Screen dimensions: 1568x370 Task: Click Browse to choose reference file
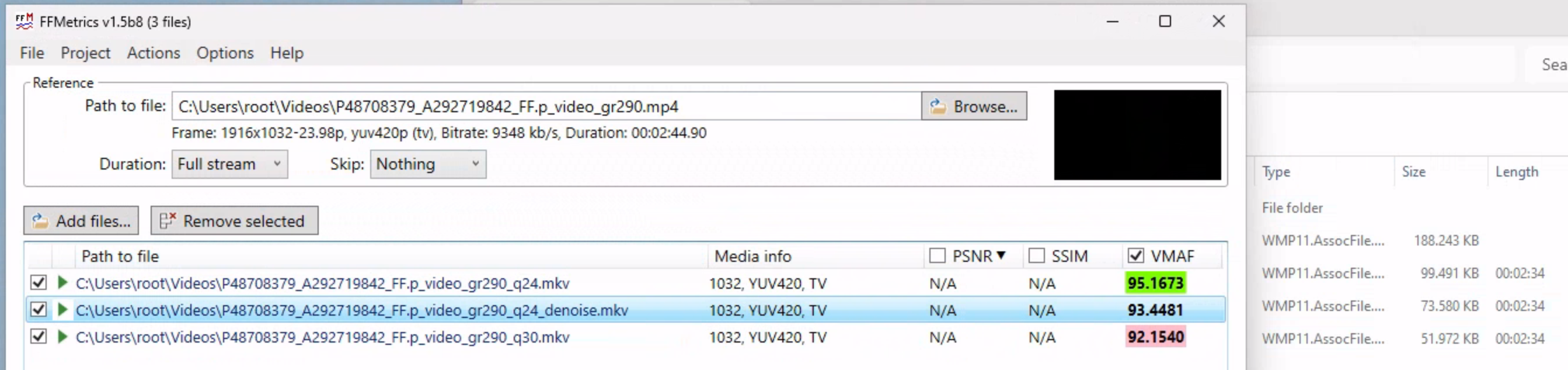pyautogui.click(x=974, y=106)
